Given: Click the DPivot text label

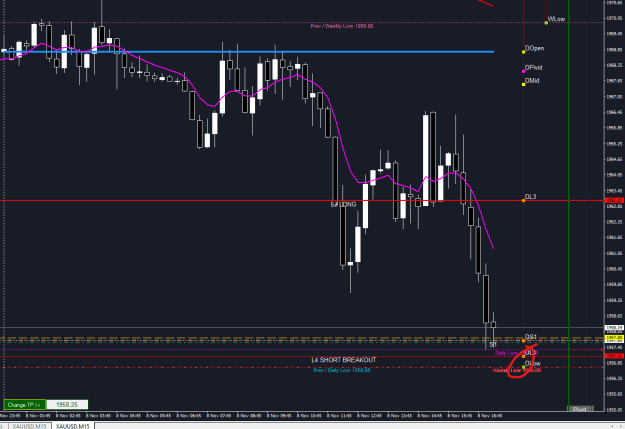Looking at the screenshot, I should (x=534, y=68).
